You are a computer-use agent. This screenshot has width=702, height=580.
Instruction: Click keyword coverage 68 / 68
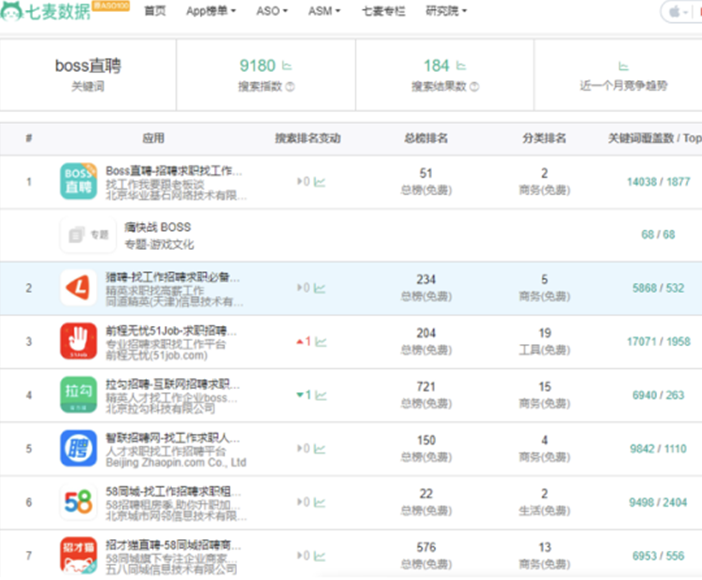click(658, 234)
